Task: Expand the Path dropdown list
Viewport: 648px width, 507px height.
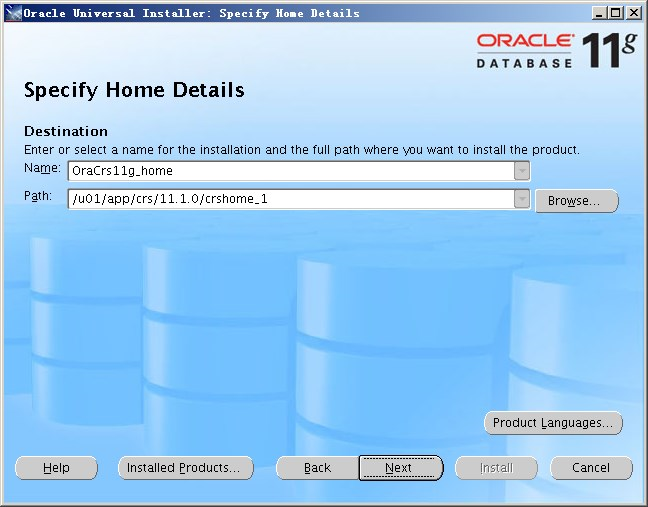Action: (x=521, y=199)
